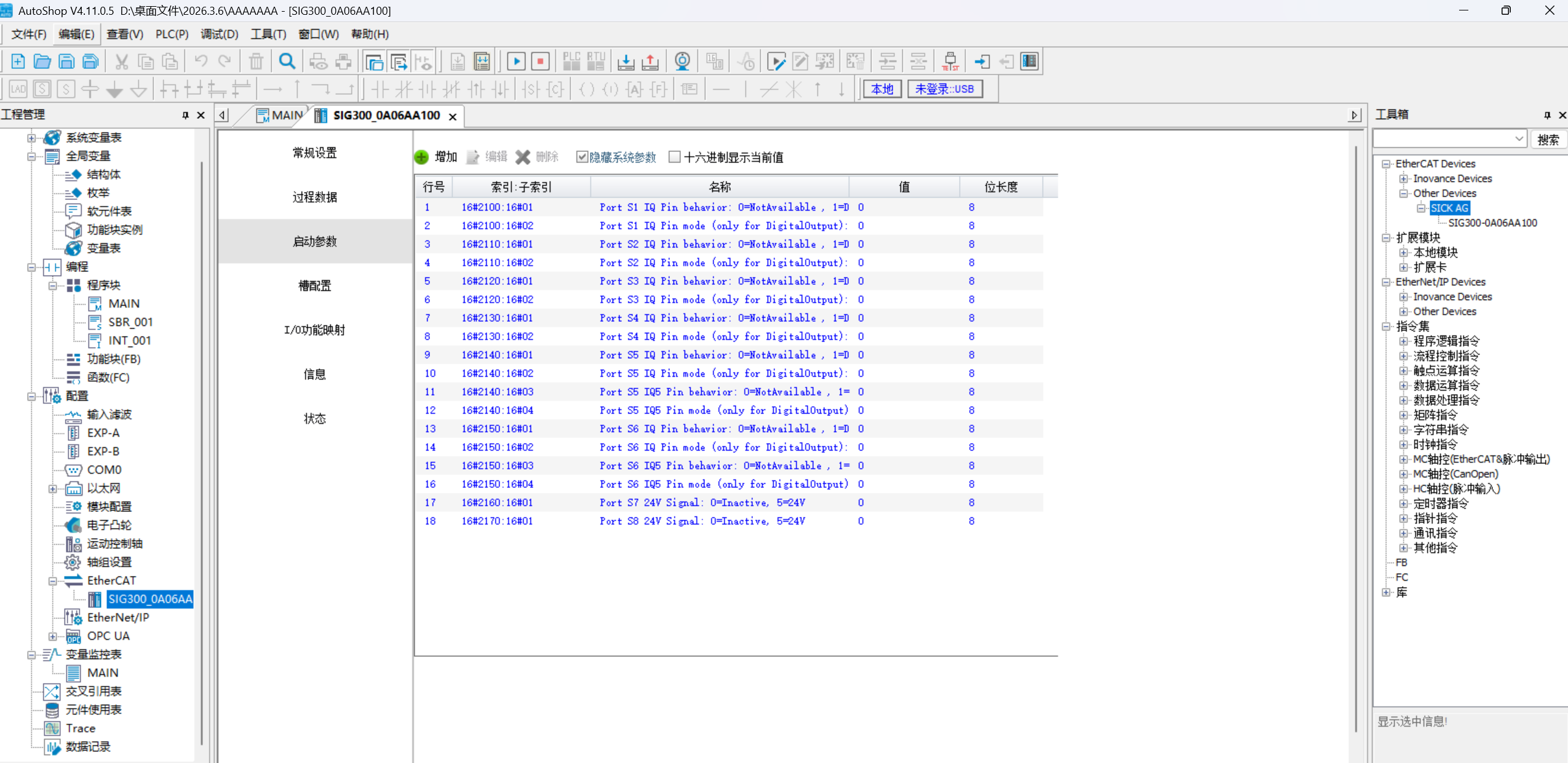The width and height of the screenshot is (1568, 763).
Task: Open the 过程数据 settings section
Action: coord(314,198)
